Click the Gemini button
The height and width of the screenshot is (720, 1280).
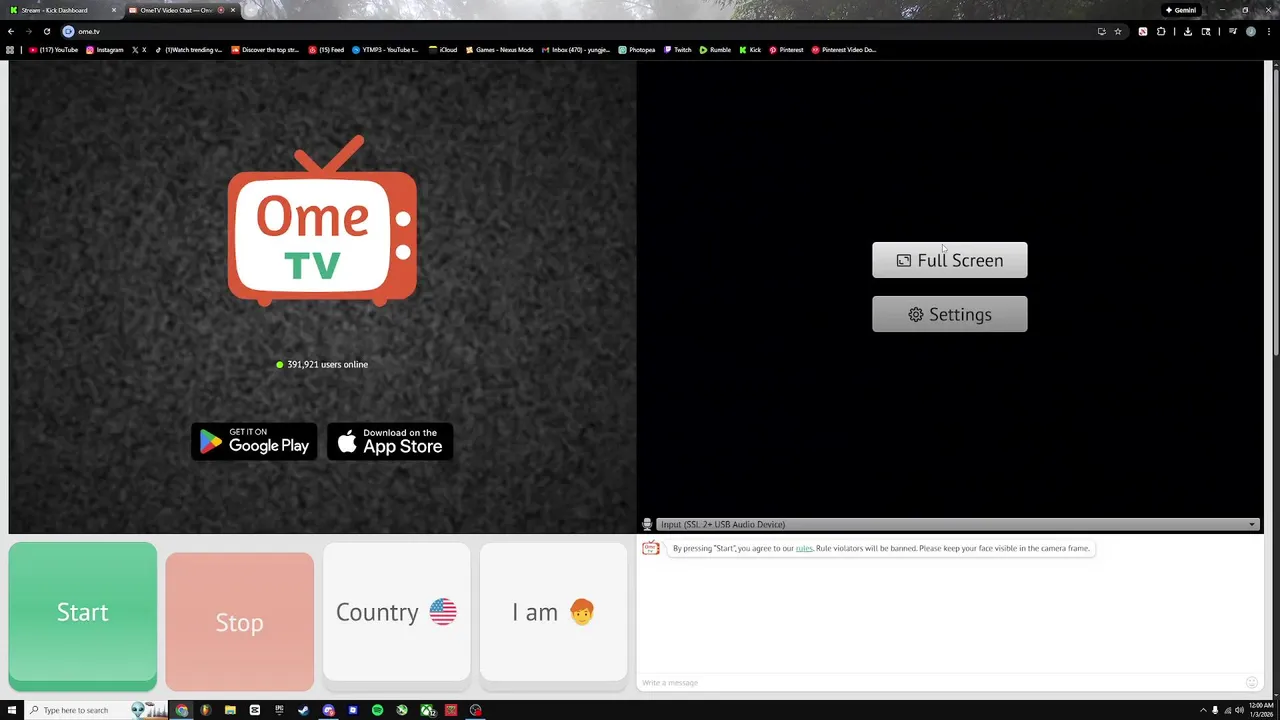(x=1181, y=10)
